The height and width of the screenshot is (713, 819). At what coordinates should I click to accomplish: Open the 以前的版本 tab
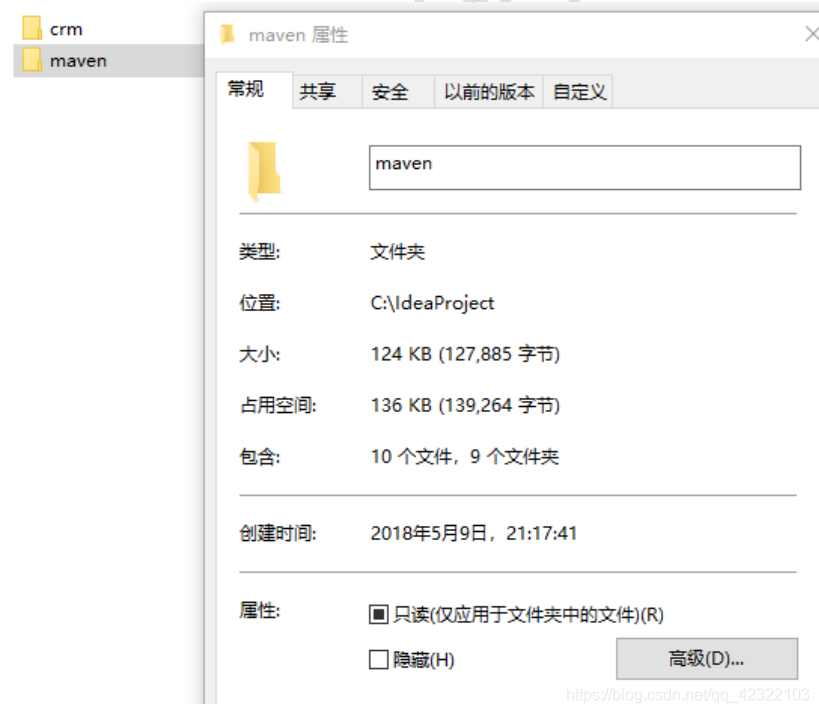[489, 92]
